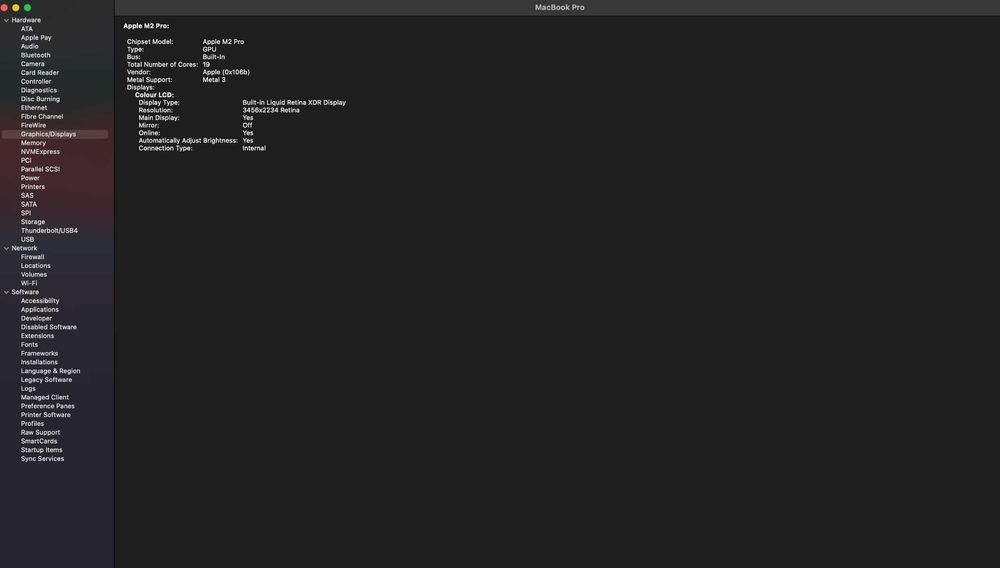
Task: Select Parallel SCSI in the sidebar
Action: pos(40,170)
